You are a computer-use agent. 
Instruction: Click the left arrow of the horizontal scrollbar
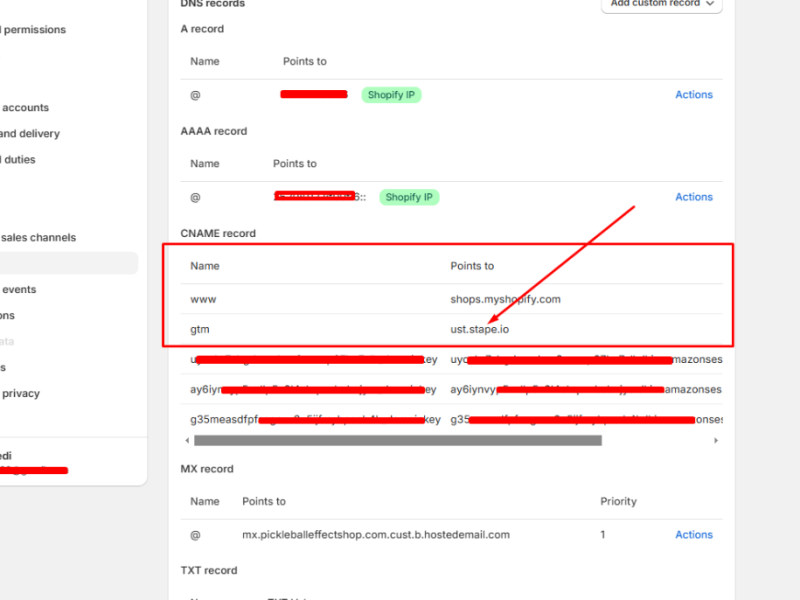click(187, 440)
